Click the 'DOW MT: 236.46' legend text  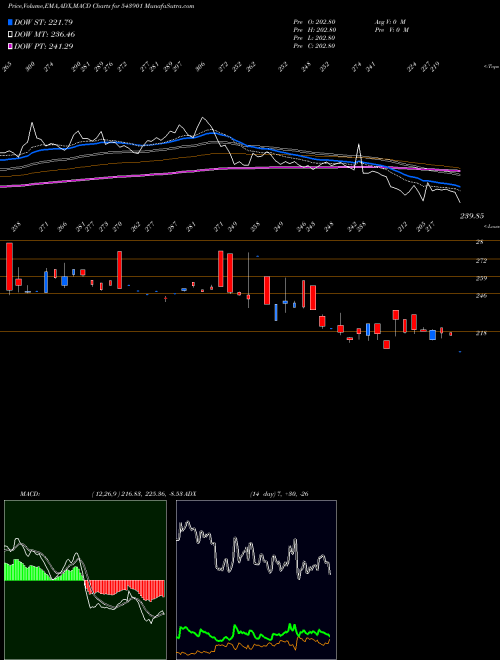(45, 35)
